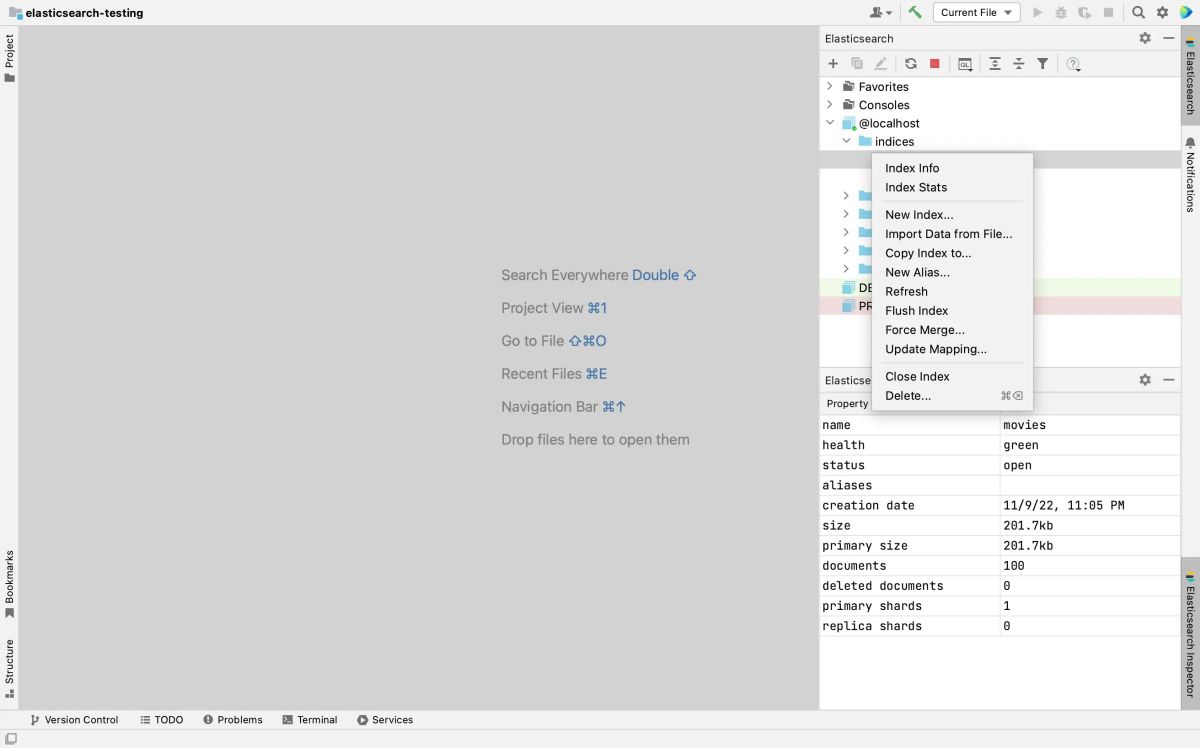Click the expand all tree icon
The image size is (1200, 748).
click(995, 63)
